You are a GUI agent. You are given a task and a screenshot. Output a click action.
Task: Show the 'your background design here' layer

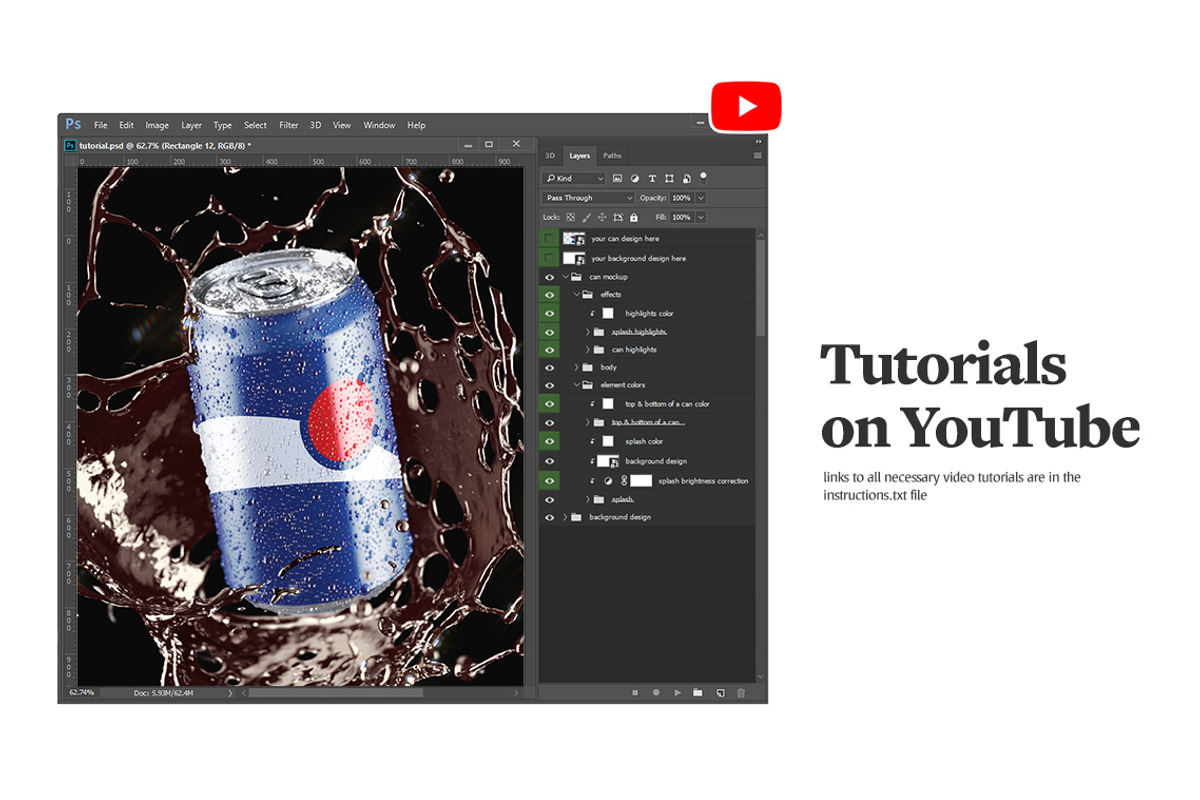coord(549,258)
